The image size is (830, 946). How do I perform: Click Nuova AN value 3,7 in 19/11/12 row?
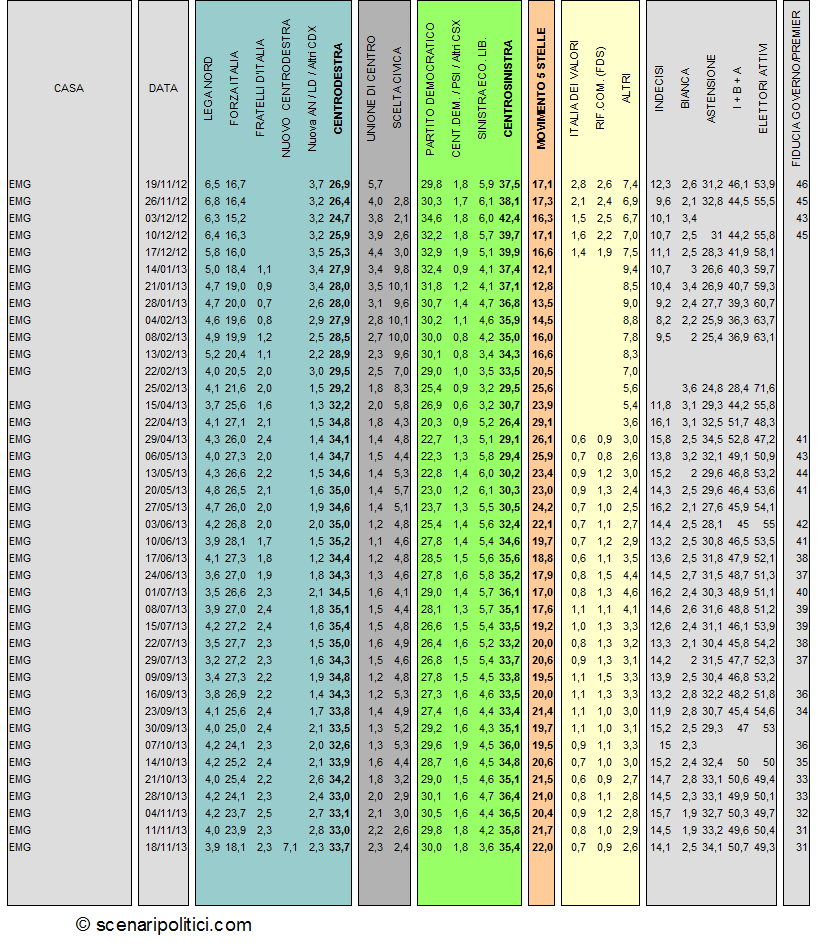[x=316, y=184]
